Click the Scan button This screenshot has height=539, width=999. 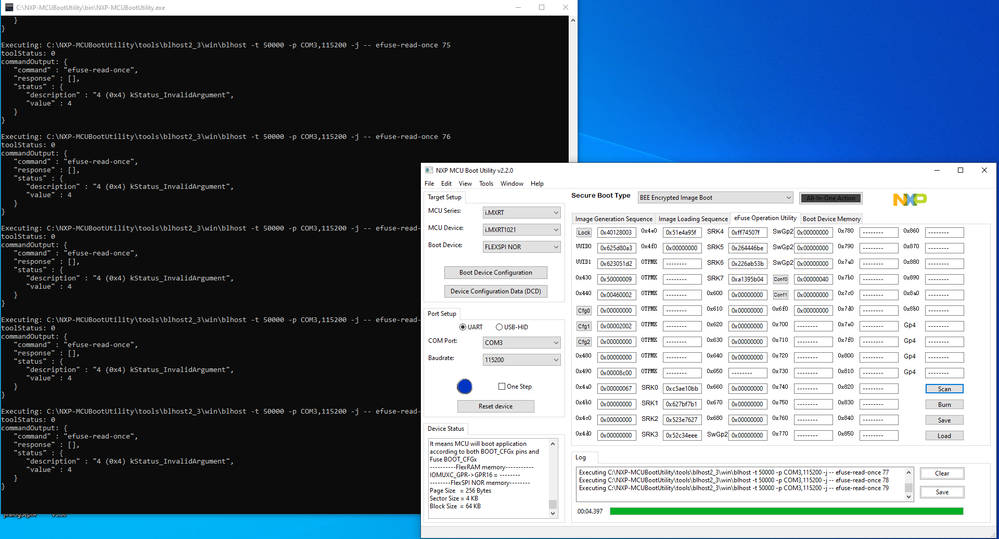[x=944, y=389]
